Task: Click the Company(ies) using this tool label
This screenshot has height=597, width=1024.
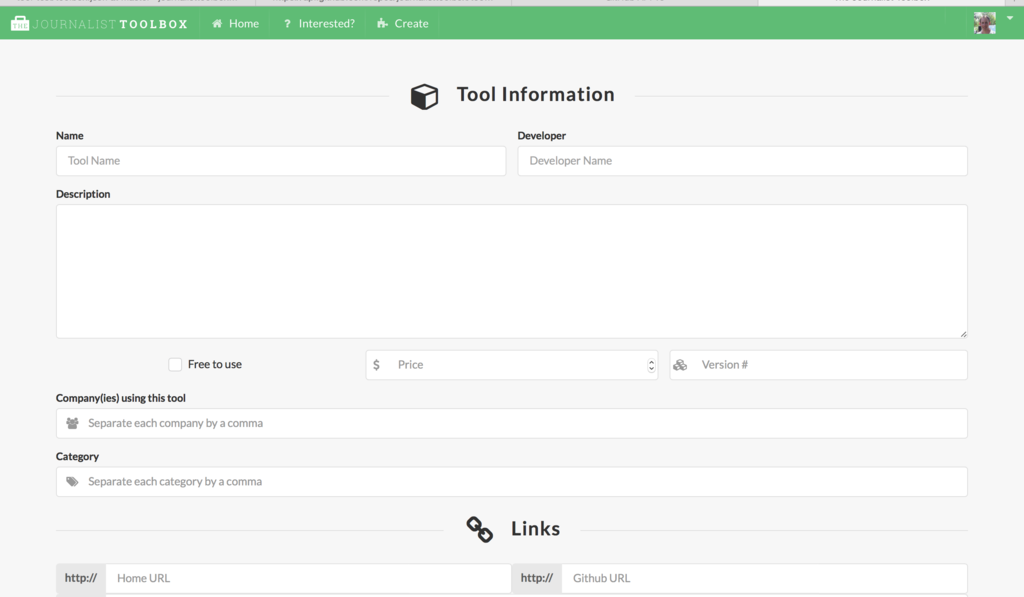Action: click(x=121, y=398)
